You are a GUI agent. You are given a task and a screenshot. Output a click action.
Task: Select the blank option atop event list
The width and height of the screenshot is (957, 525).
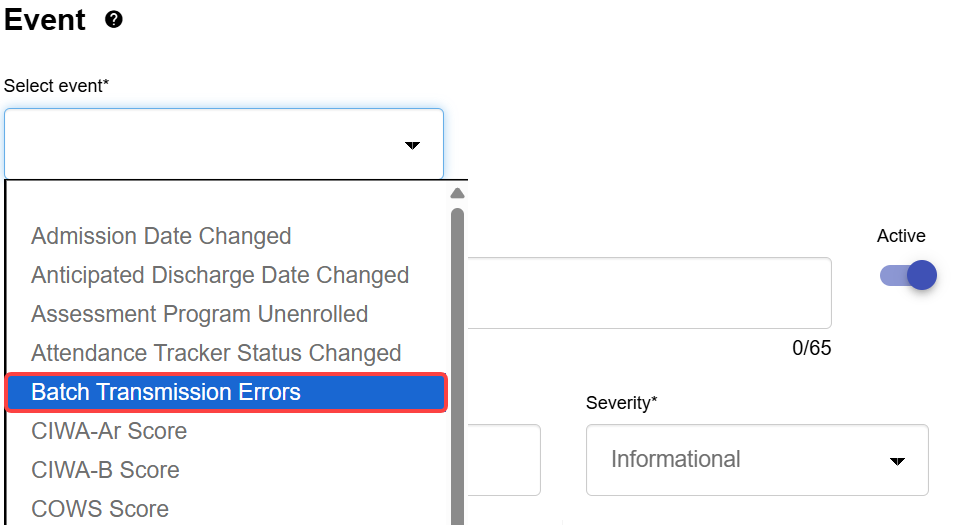pyautogui.click(x=225, y=203)
